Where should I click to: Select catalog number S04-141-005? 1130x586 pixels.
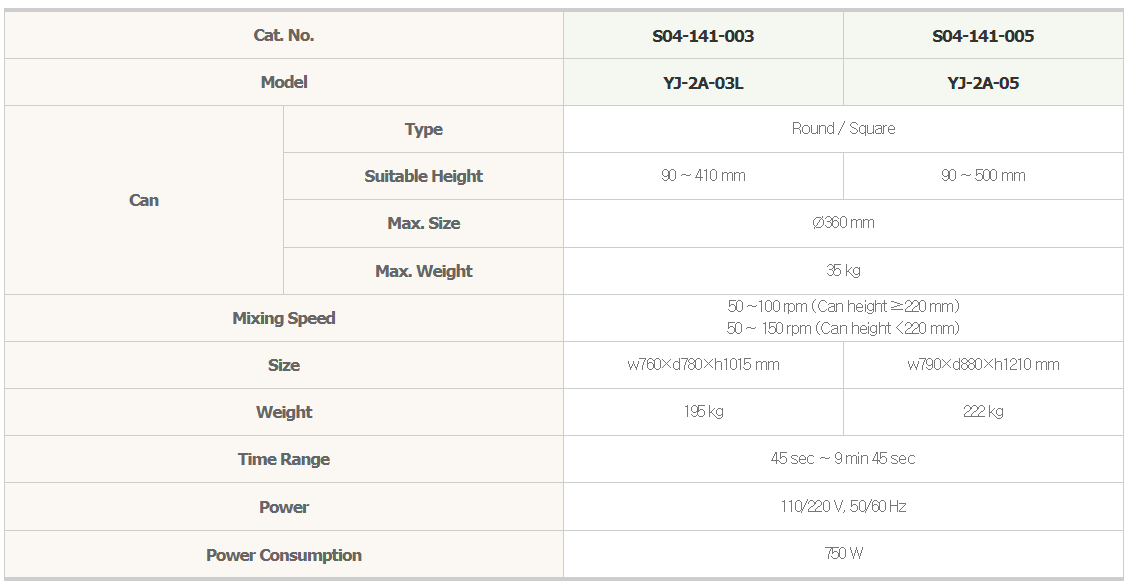(983, 36)
